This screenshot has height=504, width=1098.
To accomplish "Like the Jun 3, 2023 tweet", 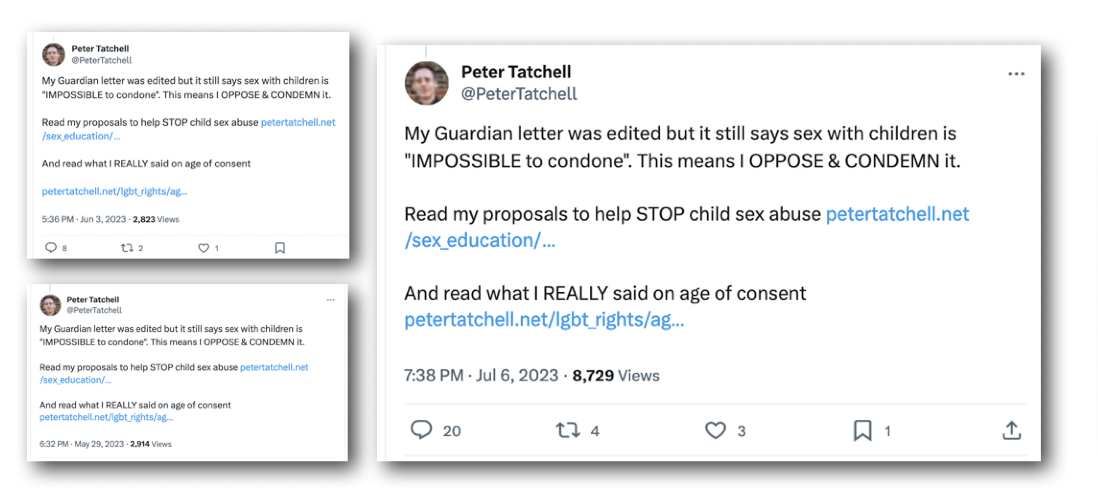I will pos(203,248).
